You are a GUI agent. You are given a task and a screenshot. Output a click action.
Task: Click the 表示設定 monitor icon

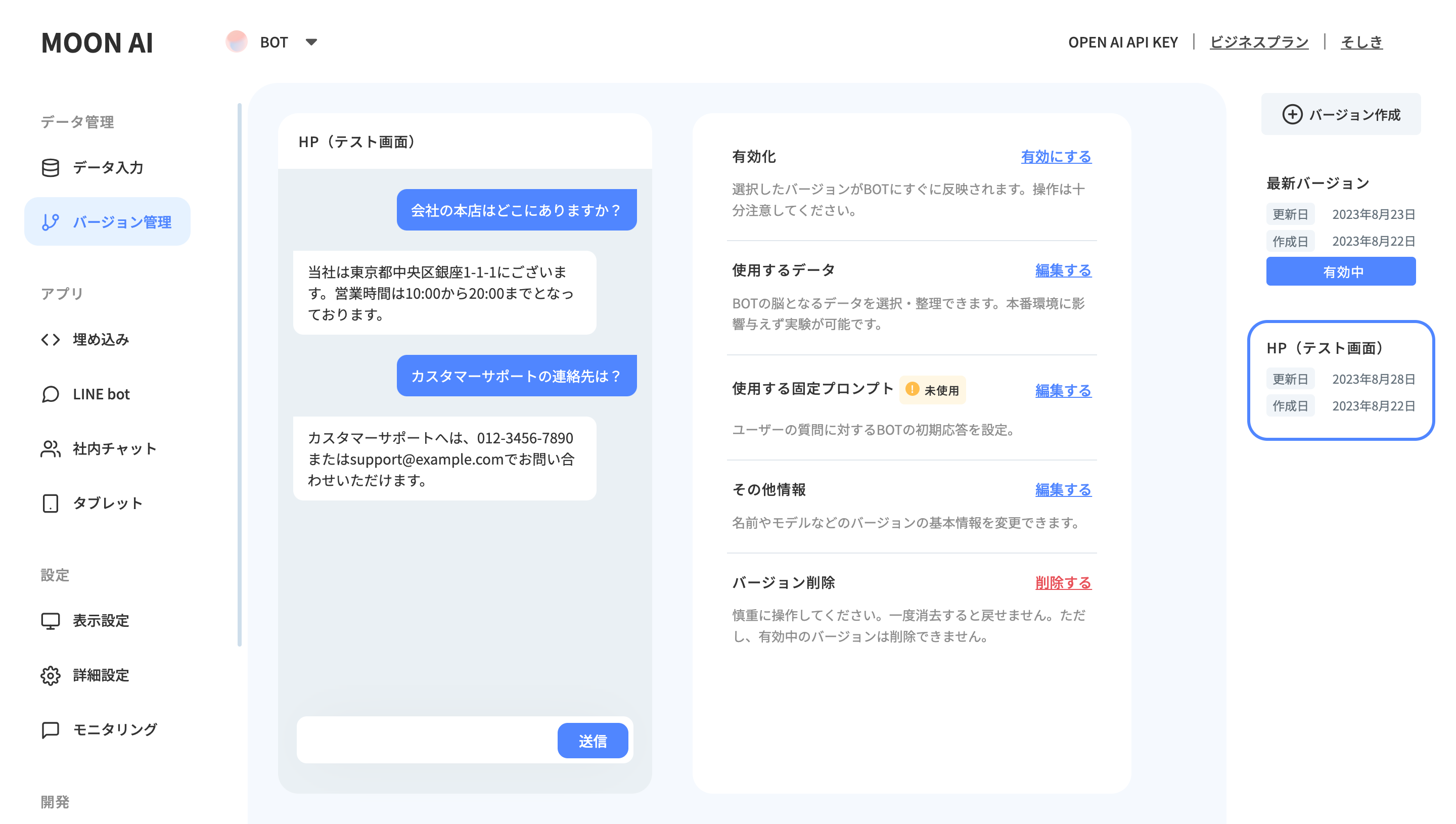pos(51,621)
